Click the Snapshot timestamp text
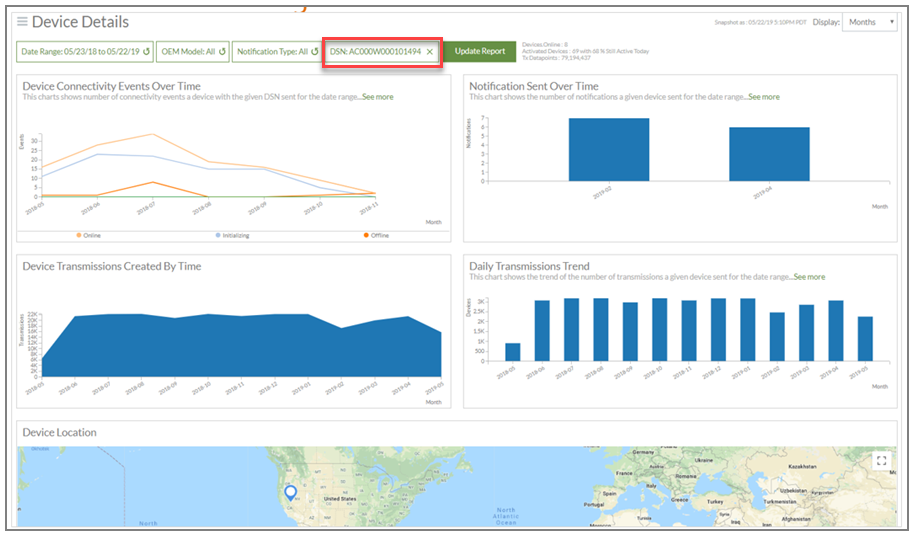Viewport: 911px width, 537px height. (760, 23)
